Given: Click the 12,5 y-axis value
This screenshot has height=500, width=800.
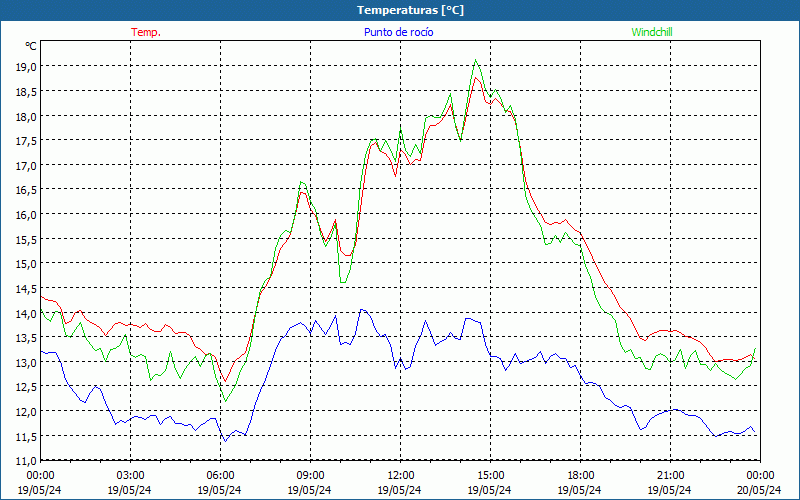Looking at the screenshot, I should tap(26, 387).
